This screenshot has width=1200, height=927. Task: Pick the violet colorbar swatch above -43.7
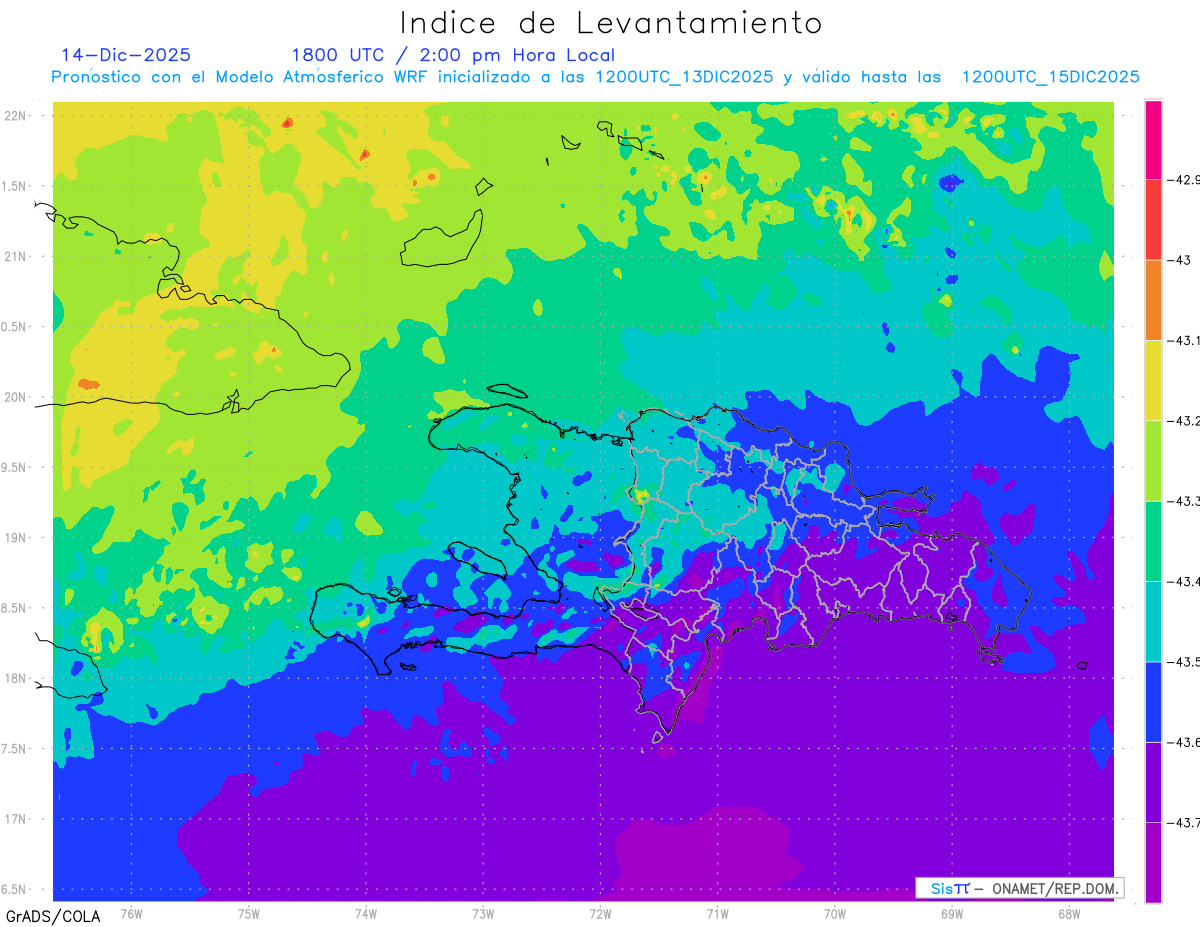[1153, 782]
